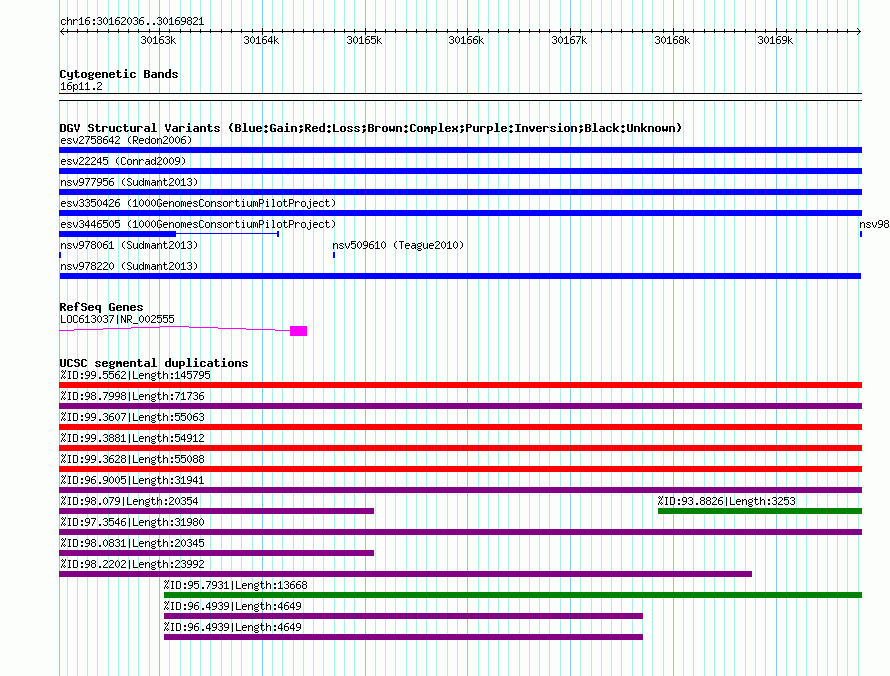Click the chr16:30162036..30169821 coordinate label

[132, 21]
